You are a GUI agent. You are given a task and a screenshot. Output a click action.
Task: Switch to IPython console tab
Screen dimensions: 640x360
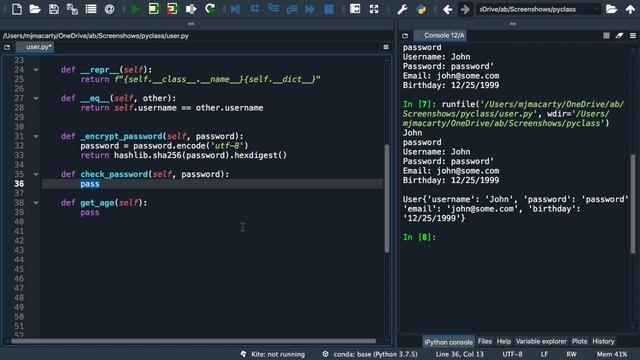(448, 342)
